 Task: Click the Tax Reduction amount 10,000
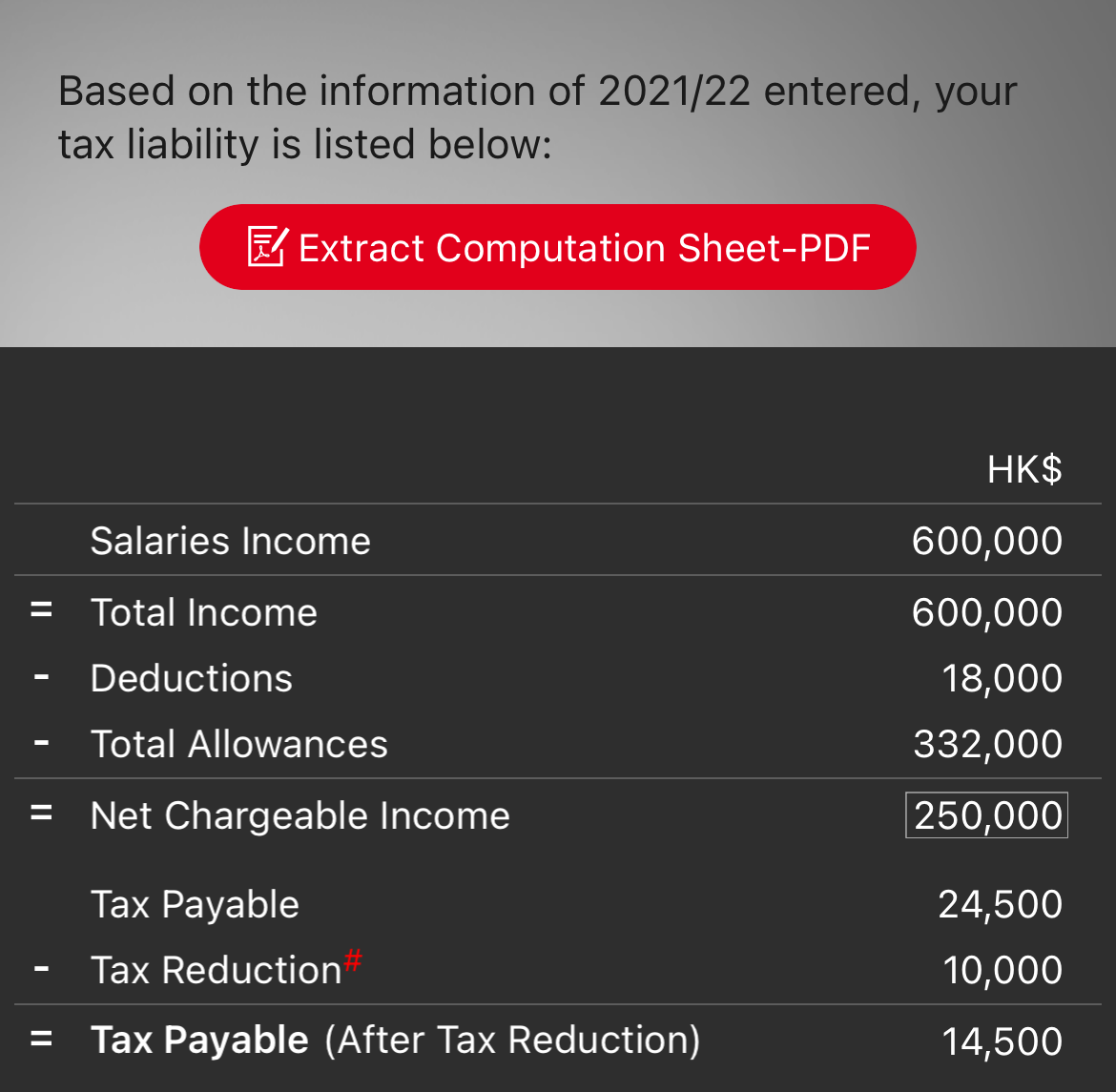(x=1002, y=970)
